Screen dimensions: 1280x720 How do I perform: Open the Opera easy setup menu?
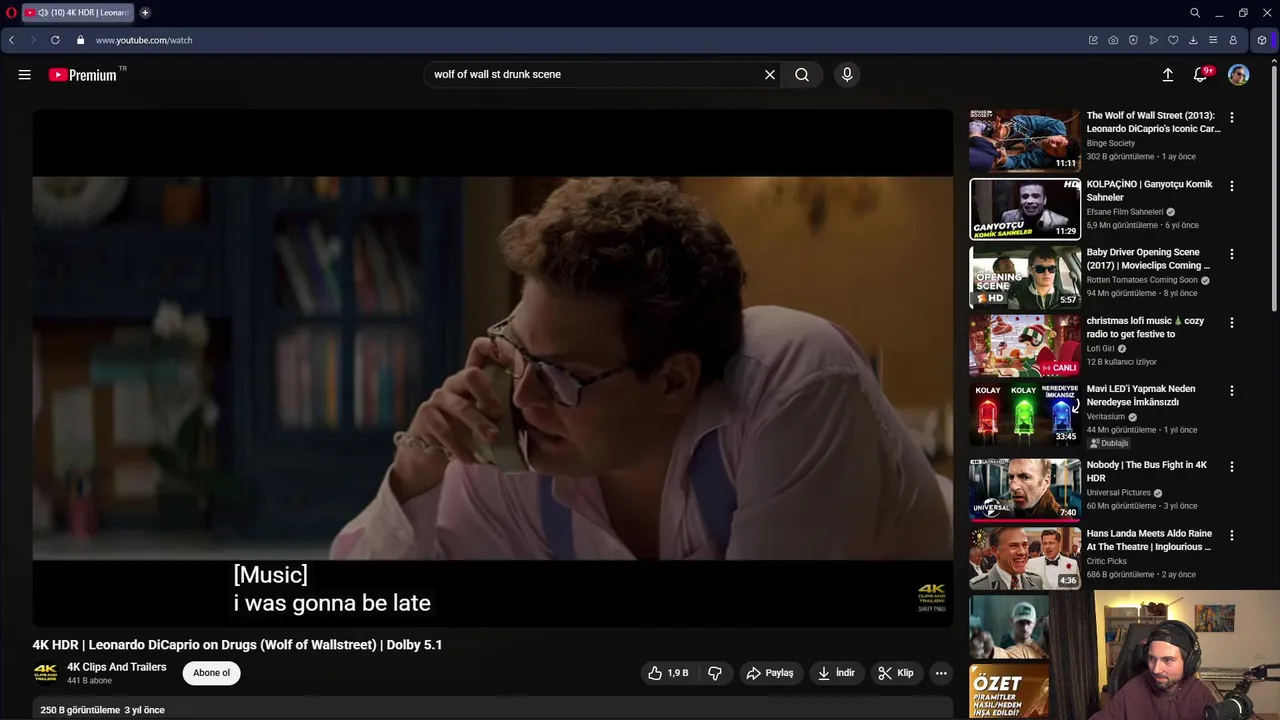[x=1213, y=40]
